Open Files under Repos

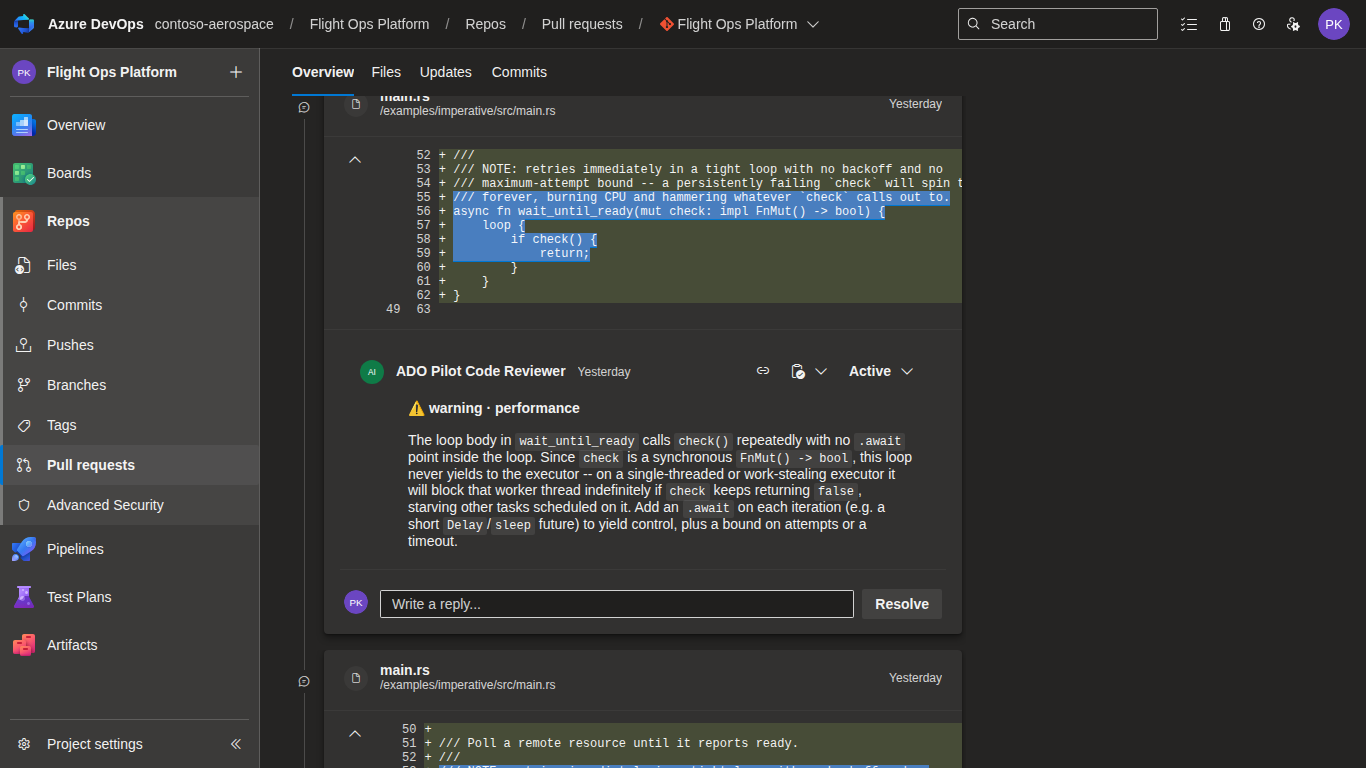tap(130, 265)
